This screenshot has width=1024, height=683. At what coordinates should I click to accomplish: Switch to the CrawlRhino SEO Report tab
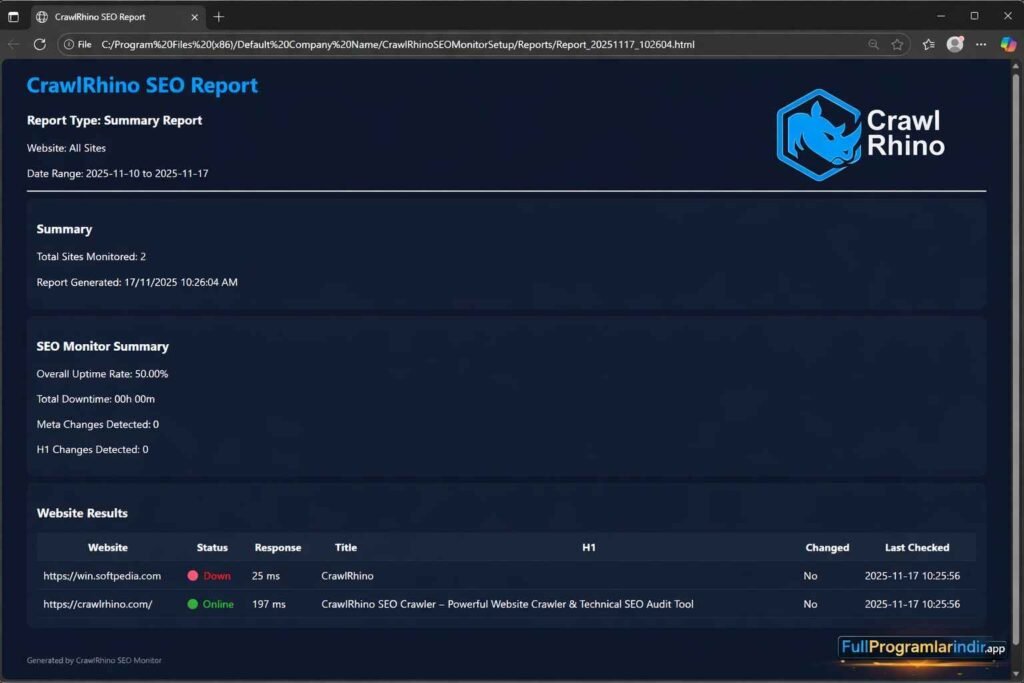pyautogui.click(x=110, y=16)
